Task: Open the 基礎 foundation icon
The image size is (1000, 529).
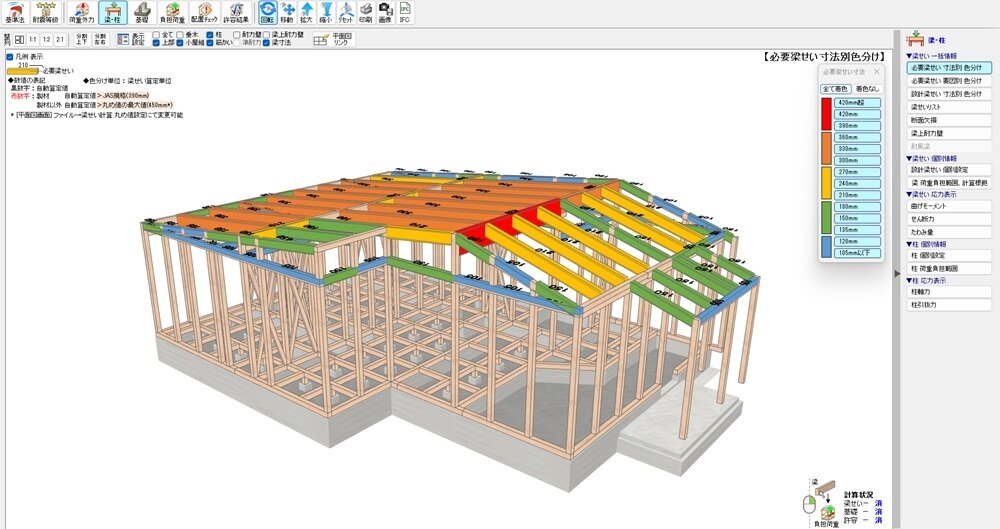Action: [142, 12]
